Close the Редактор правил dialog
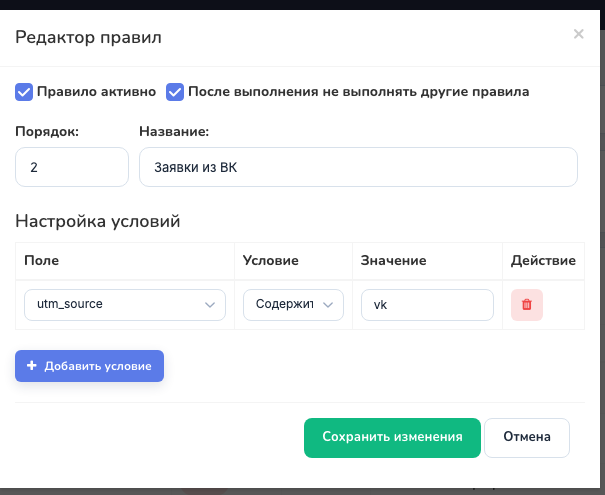Image resolution: width=605 pixels, height=495 pixels. pyautogui.click(x=578, y=34)
